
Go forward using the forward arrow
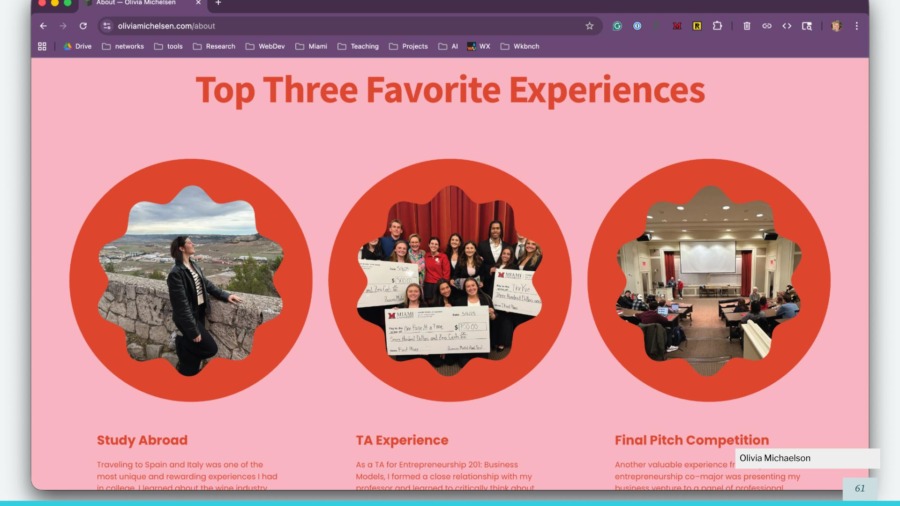(63, 26)
